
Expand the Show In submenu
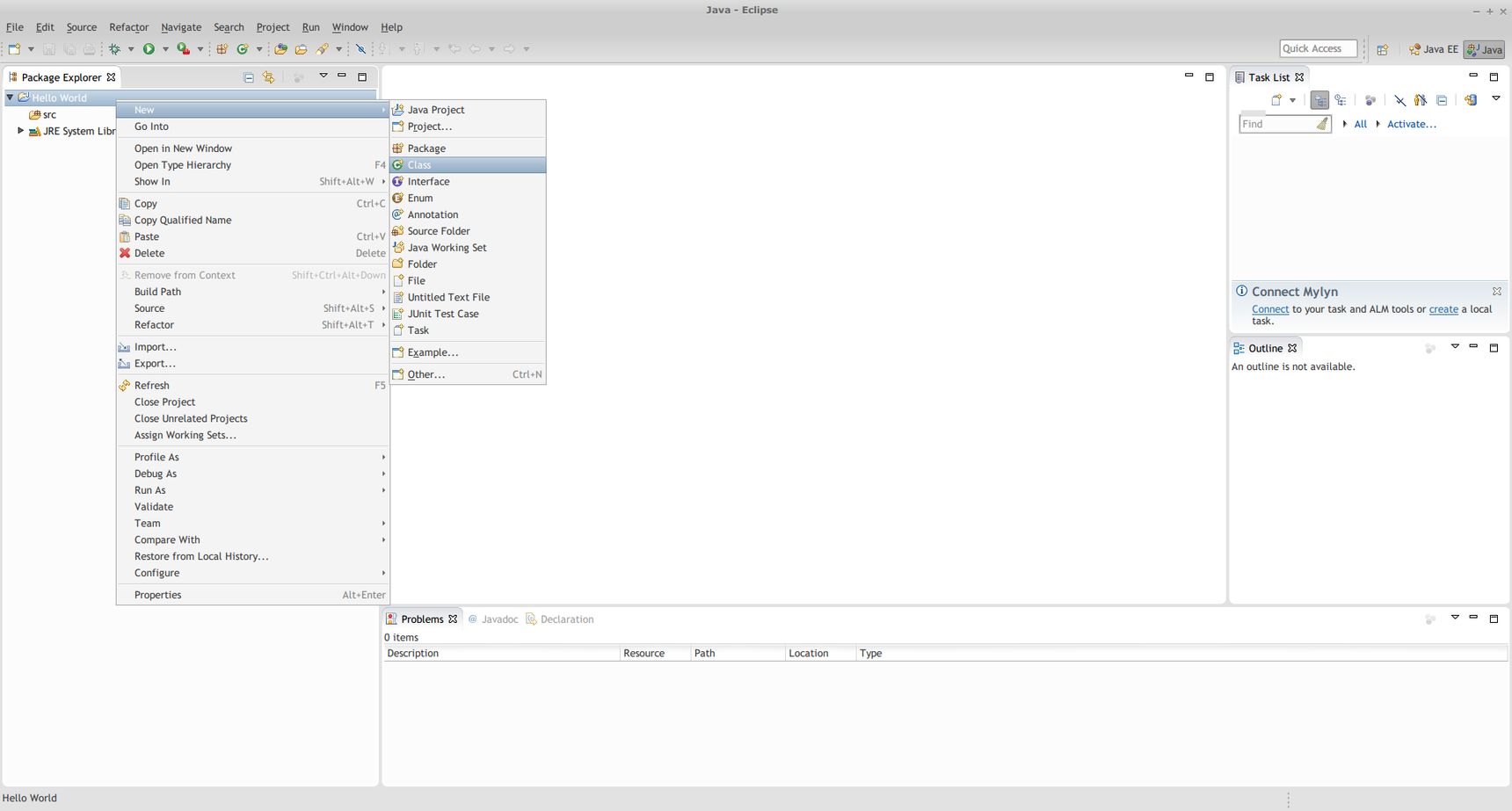coord(252,182)
